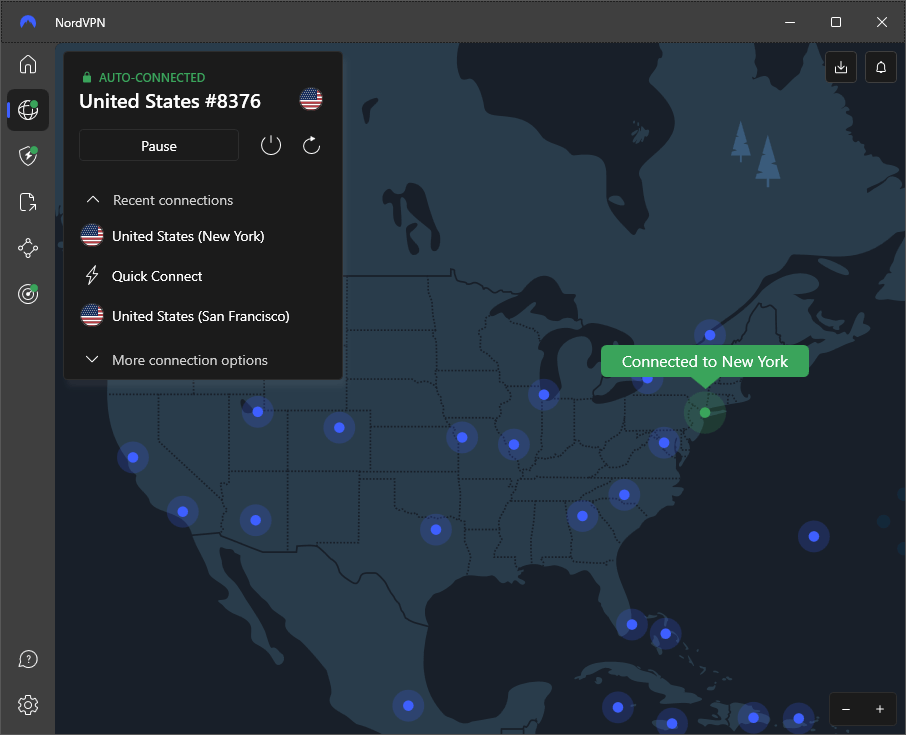Click the NordVPN logo in title bar

28,22
